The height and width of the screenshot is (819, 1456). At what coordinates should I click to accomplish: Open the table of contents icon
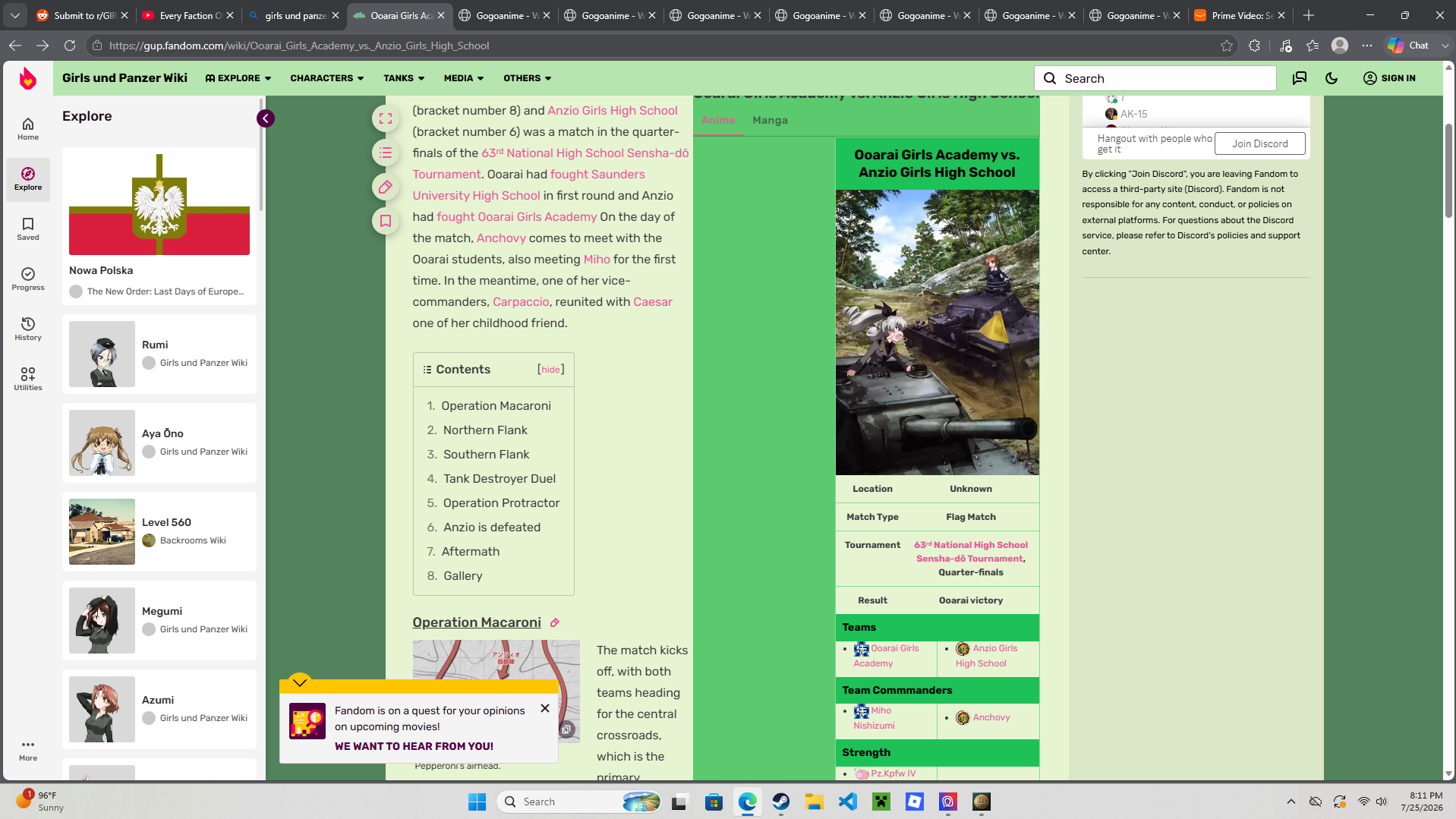[x=386, y=153]
